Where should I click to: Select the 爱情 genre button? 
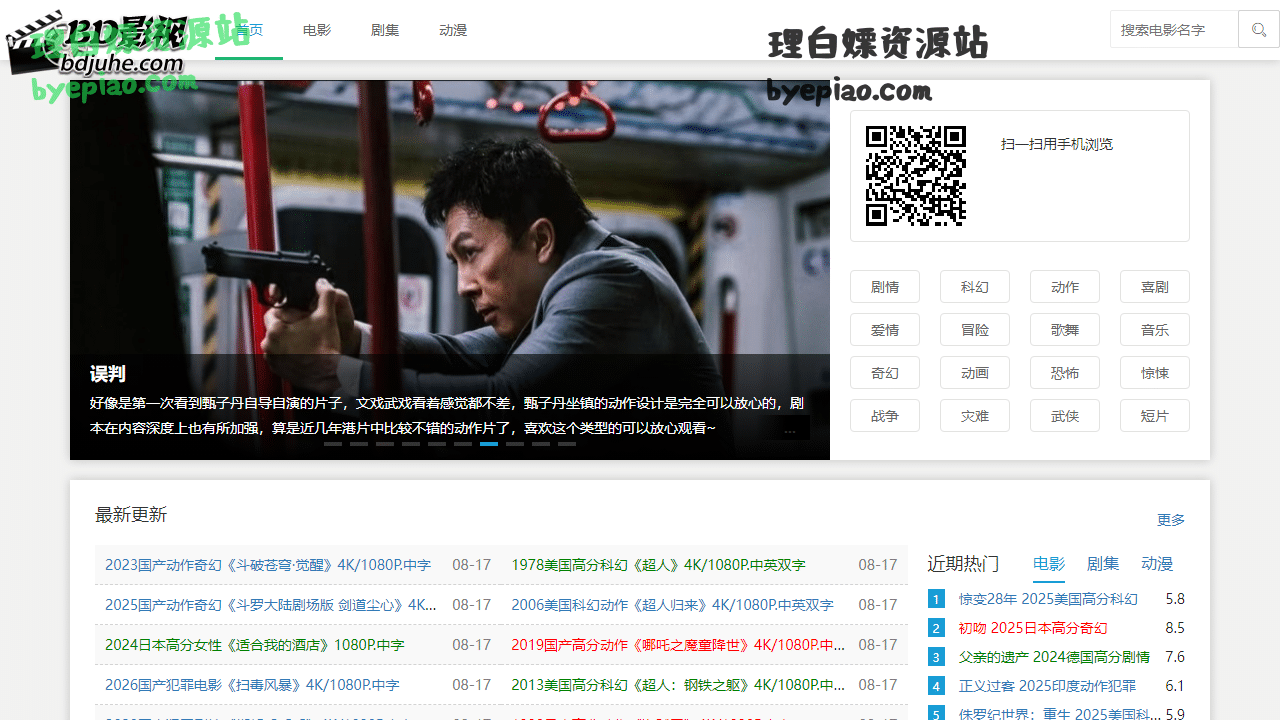[885, 330]
